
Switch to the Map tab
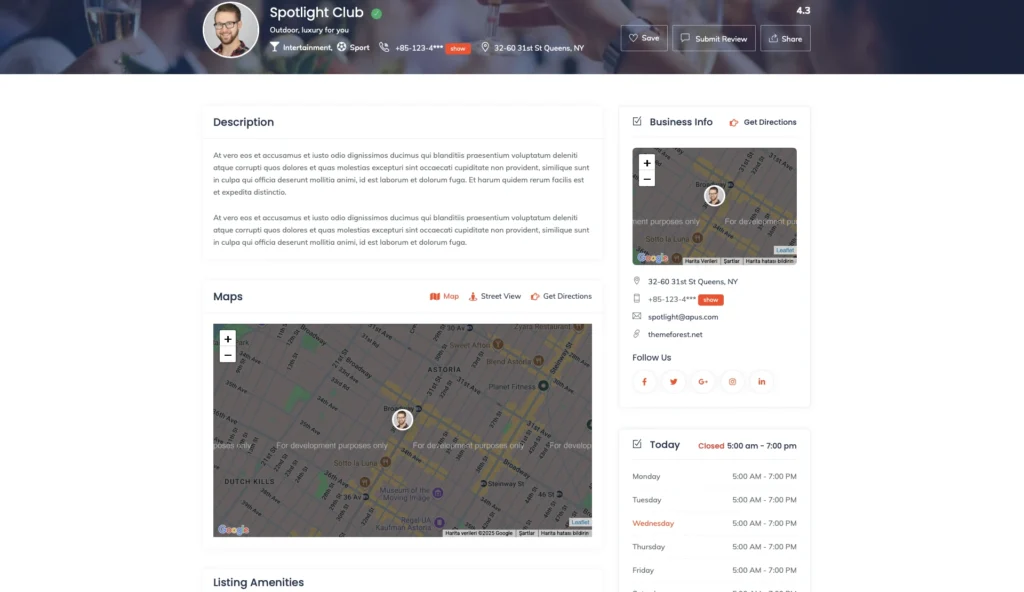tap(445, 296)
